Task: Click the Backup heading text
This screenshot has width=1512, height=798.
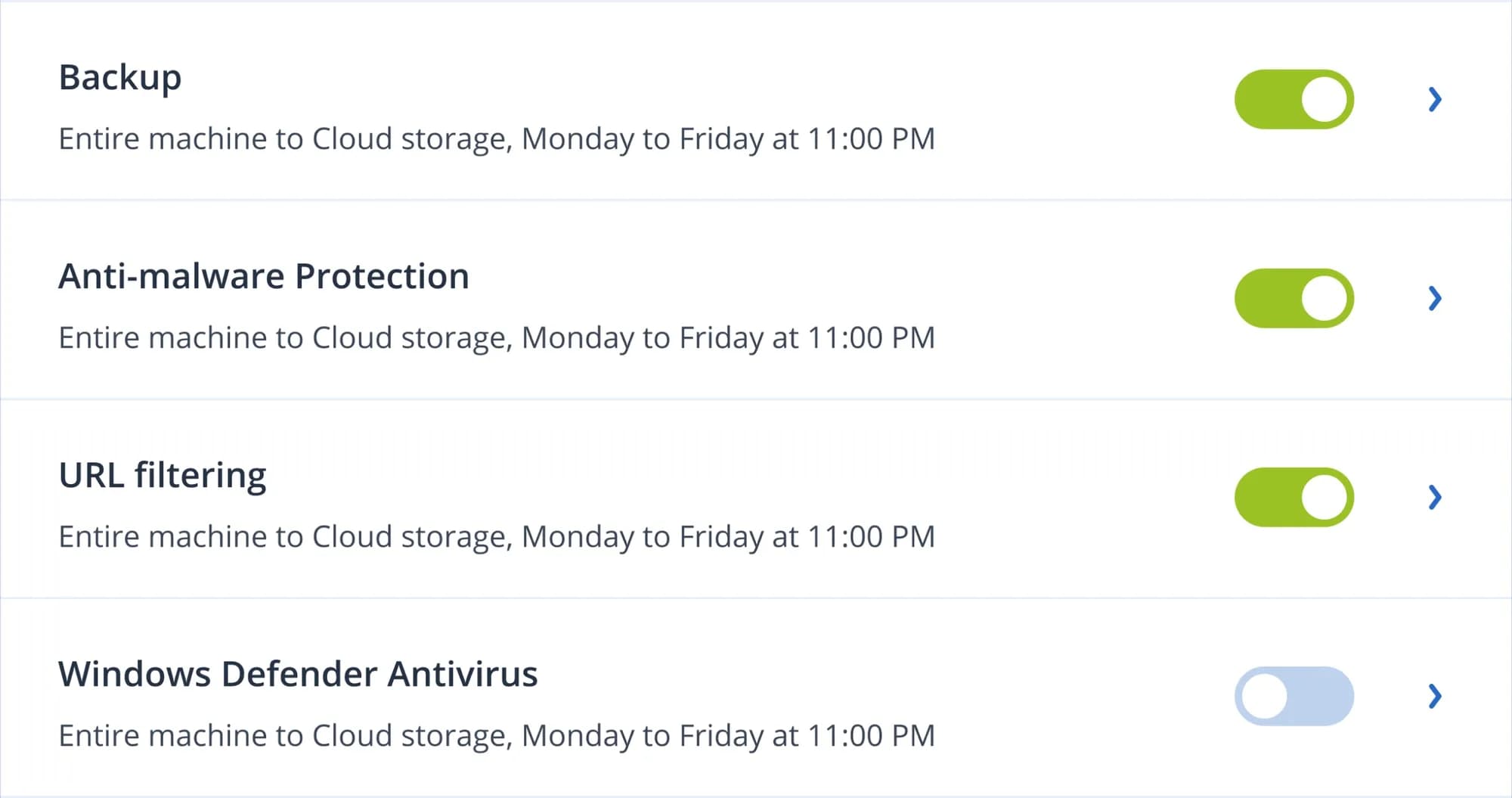Action: [120, 78]
